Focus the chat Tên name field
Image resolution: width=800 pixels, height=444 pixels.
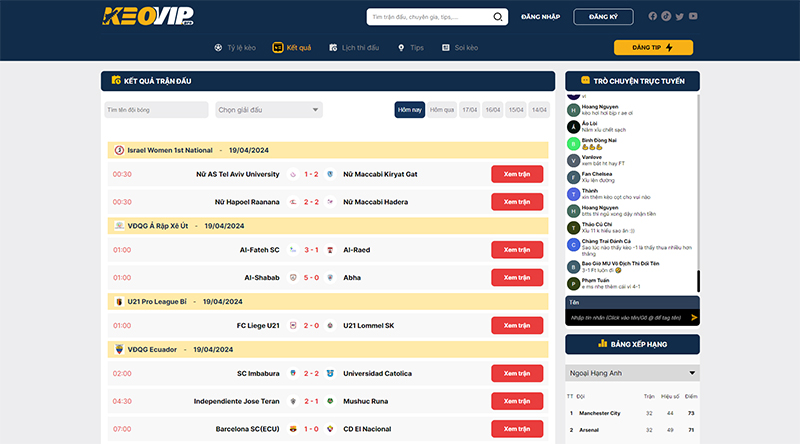pyautogui.click(x=632, y=303)
